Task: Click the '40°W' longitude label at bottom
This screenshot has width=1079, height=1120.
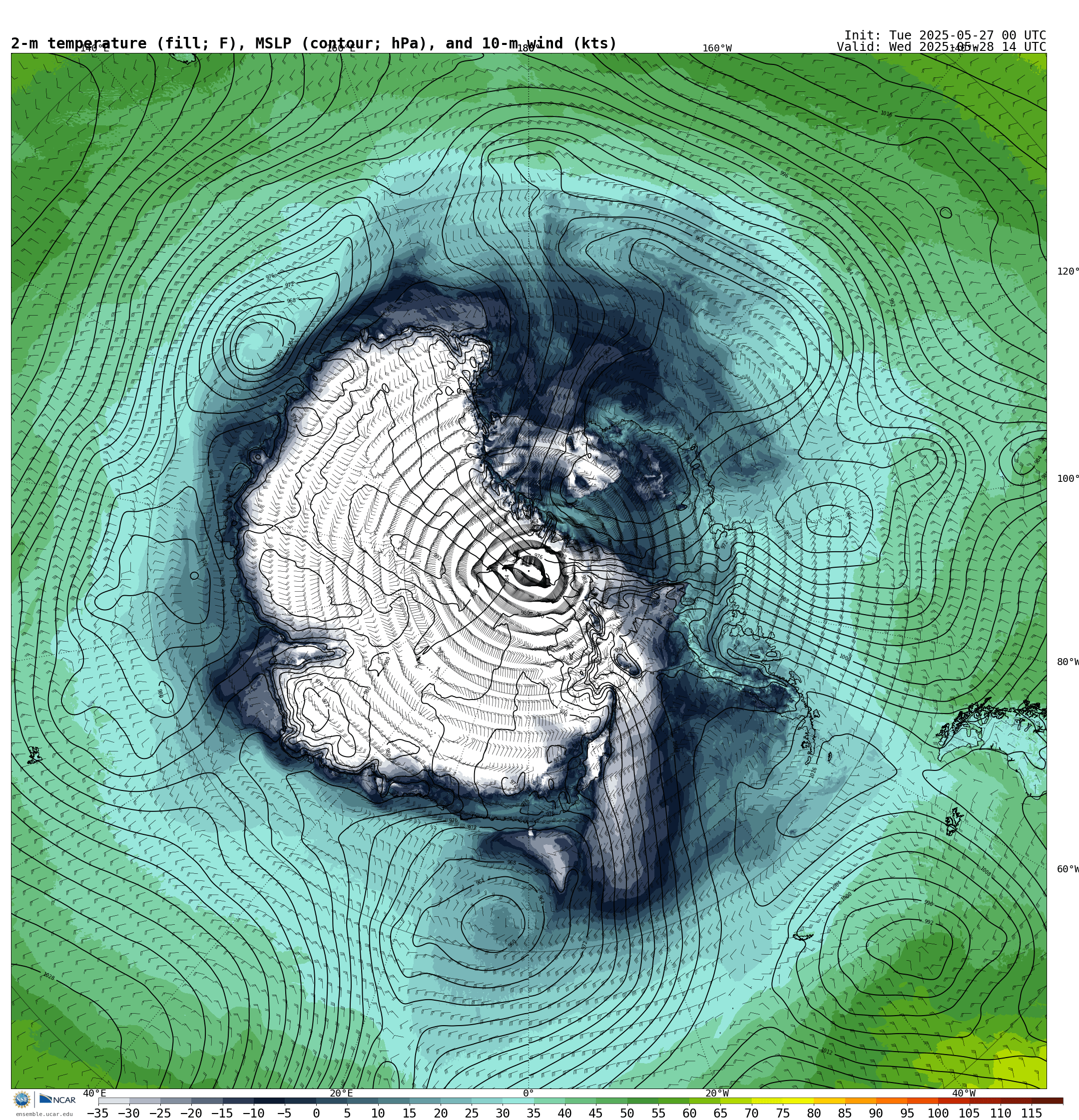Action: (964, 1094)
